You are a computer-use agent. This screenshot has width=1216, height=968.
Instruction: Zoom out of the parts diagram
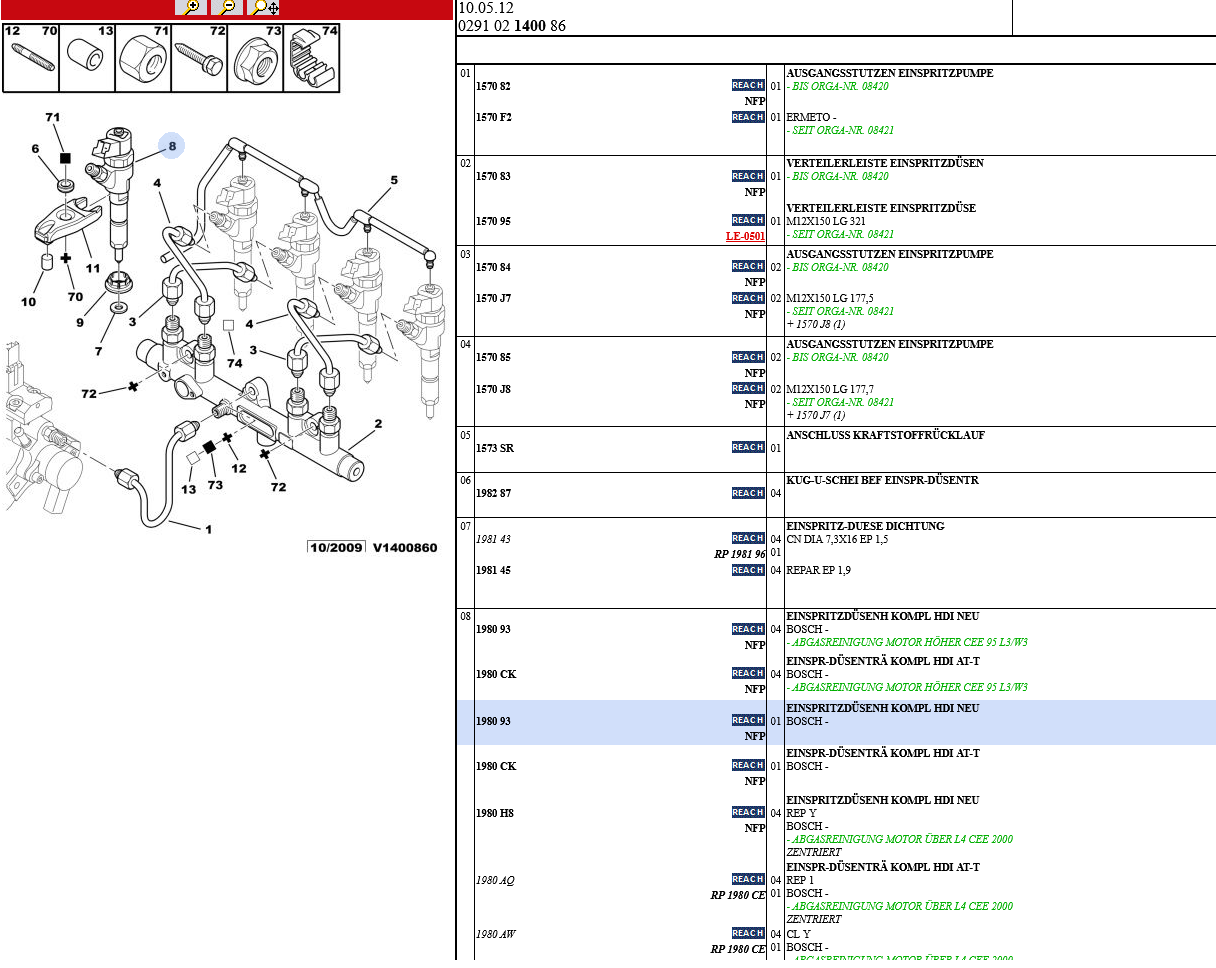(227, 7)
